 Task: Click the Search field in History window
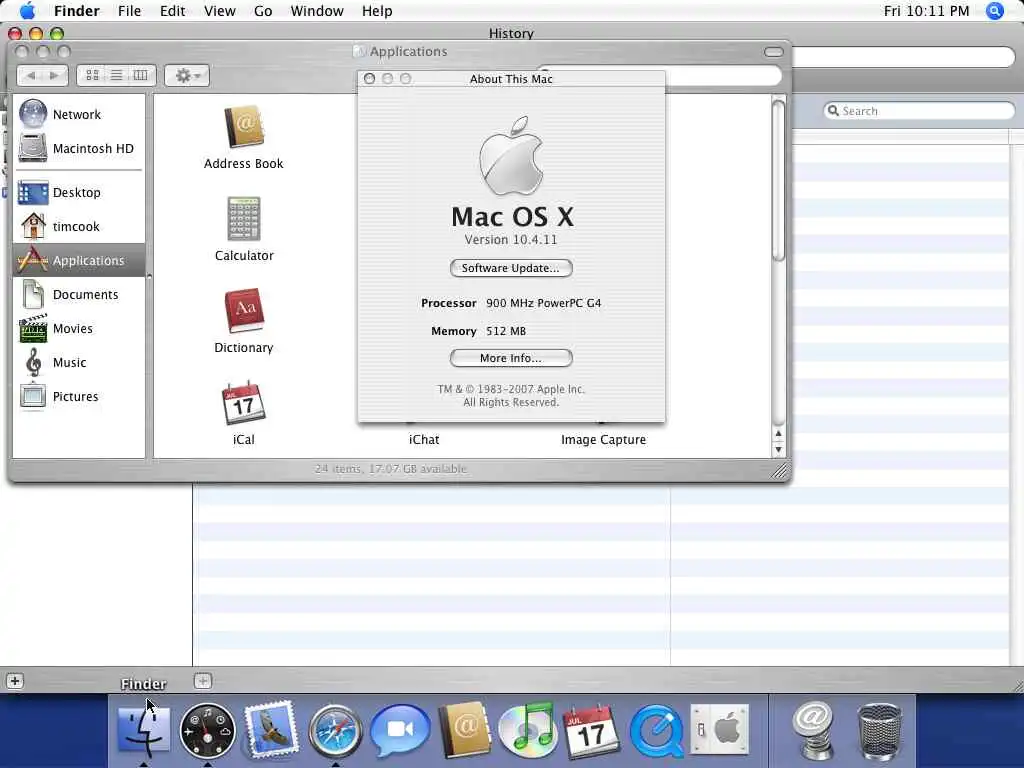[x=919, y=111]
